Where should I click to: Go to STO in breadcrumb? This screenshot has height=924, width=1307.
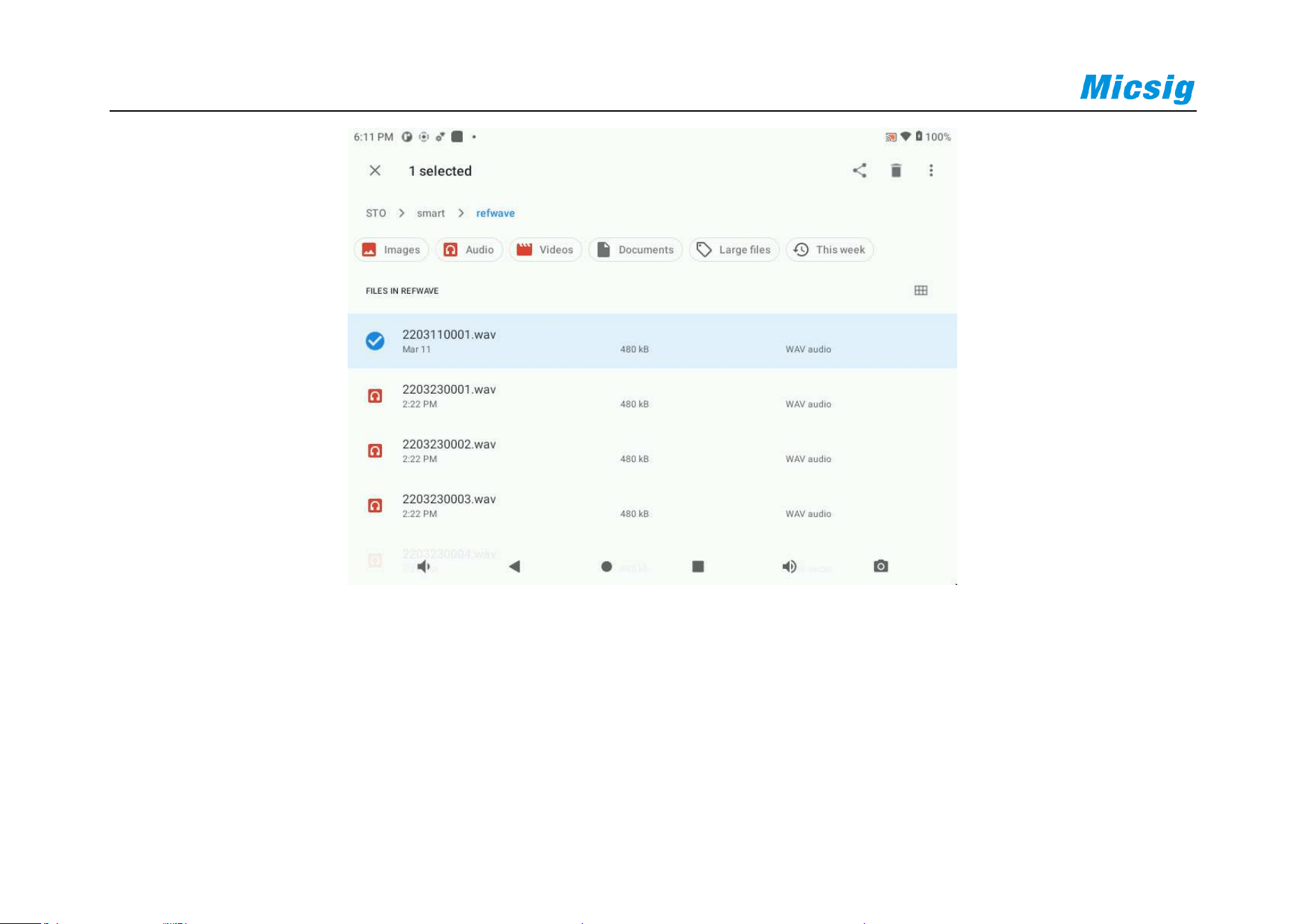(x=376, y=213)
